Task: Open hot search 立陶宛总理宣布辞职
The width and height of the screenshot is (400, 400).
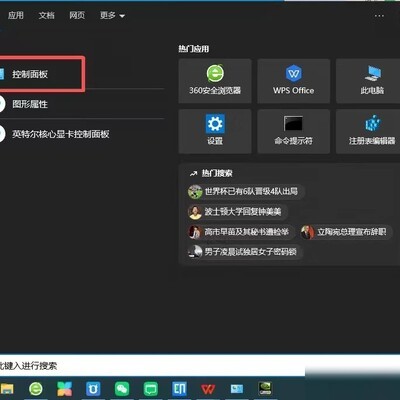Action: [x=346, y=232]
